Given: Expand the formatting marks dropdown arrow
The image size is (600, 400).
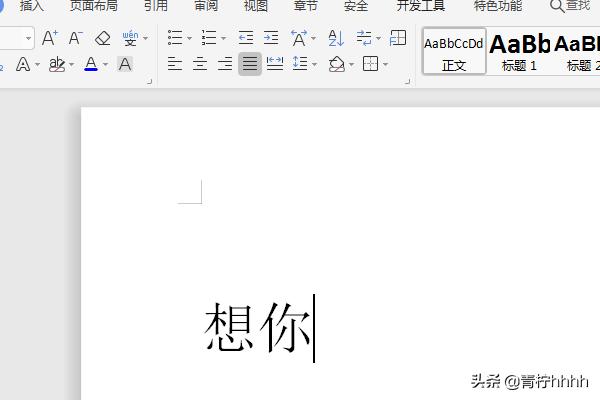Looking at the screenshot, I should click(x=378, y=38).
